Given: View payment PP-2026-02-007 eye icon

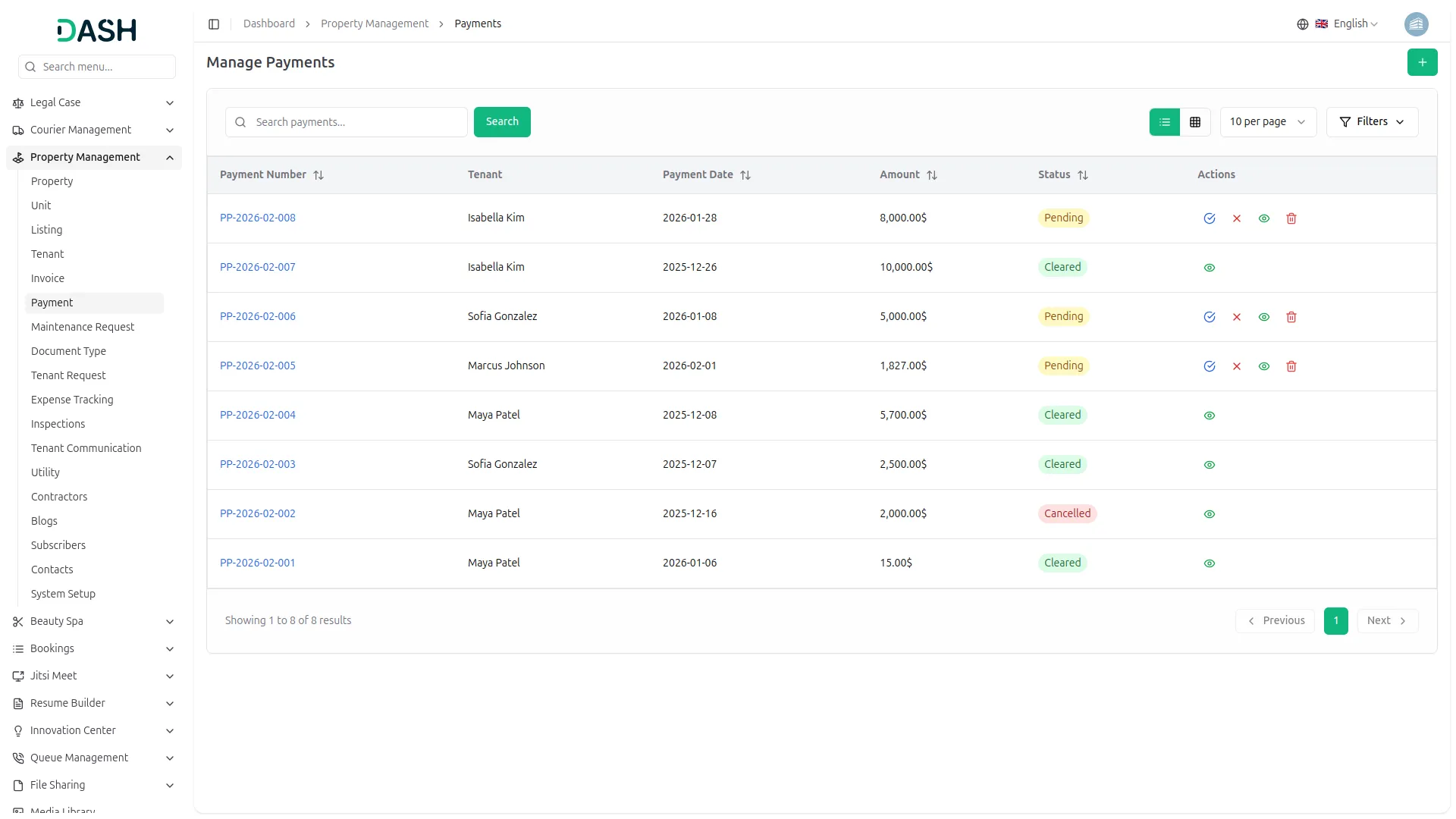Looking at the screenshot, I should coord(1210,268).
